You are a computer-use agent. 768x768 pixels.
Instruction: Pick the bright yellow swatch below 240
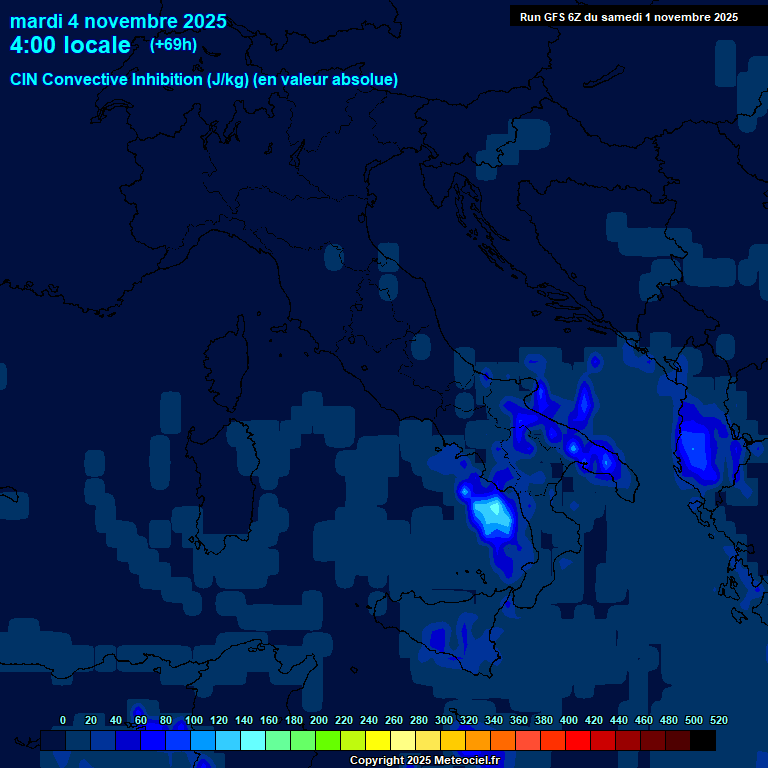[377, 741]
